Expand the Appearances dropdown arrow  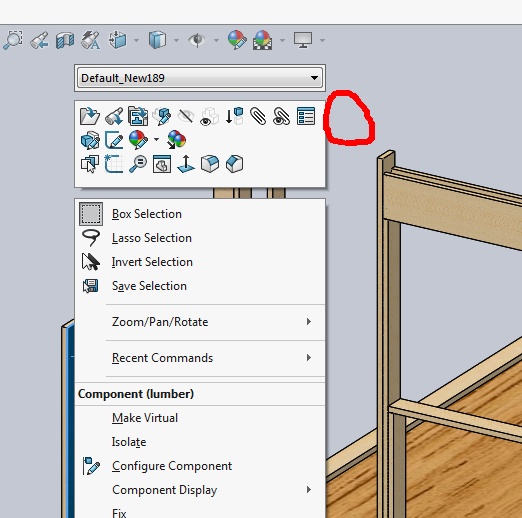(x=156, y=140)
